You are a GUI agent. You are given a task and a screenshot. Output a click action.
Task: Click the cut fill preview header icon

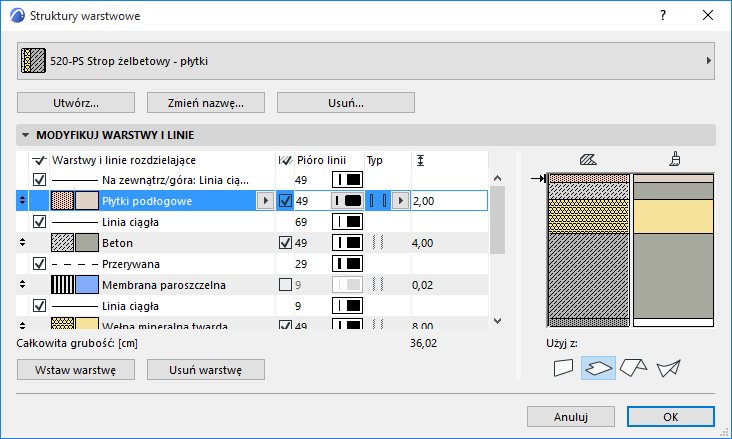click(x=589, y=159)
